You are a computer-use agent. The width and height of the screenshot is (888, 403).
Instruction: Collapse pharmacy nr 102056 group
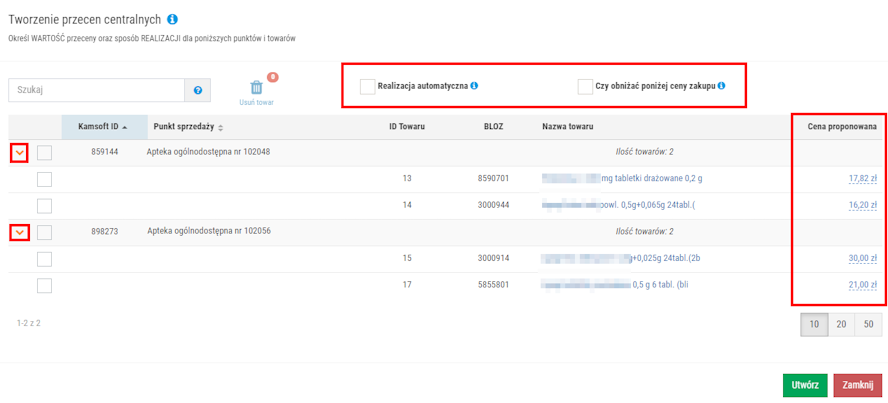pos(19,232)
